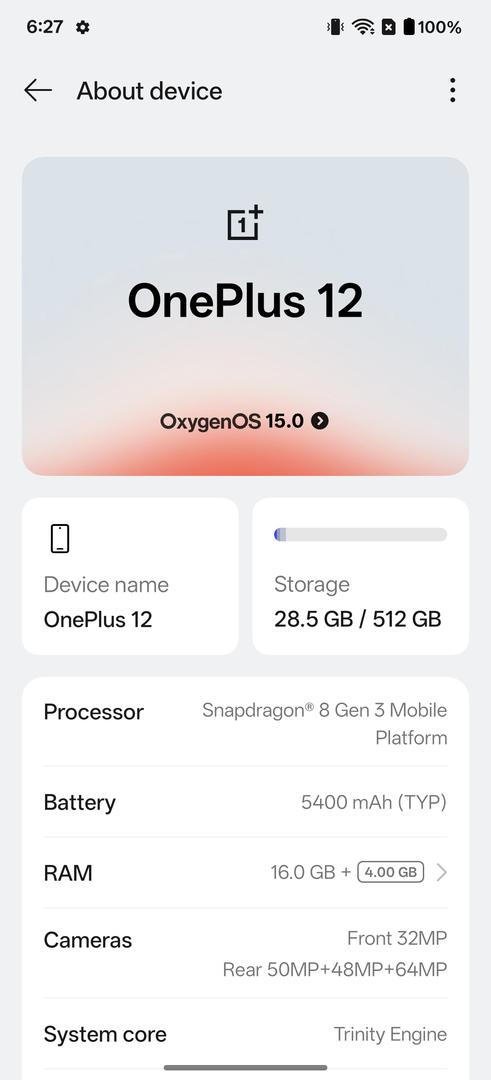The image size is (491, 1080).
Task: Tap the OnePlus logo icon
Action: 246,222
